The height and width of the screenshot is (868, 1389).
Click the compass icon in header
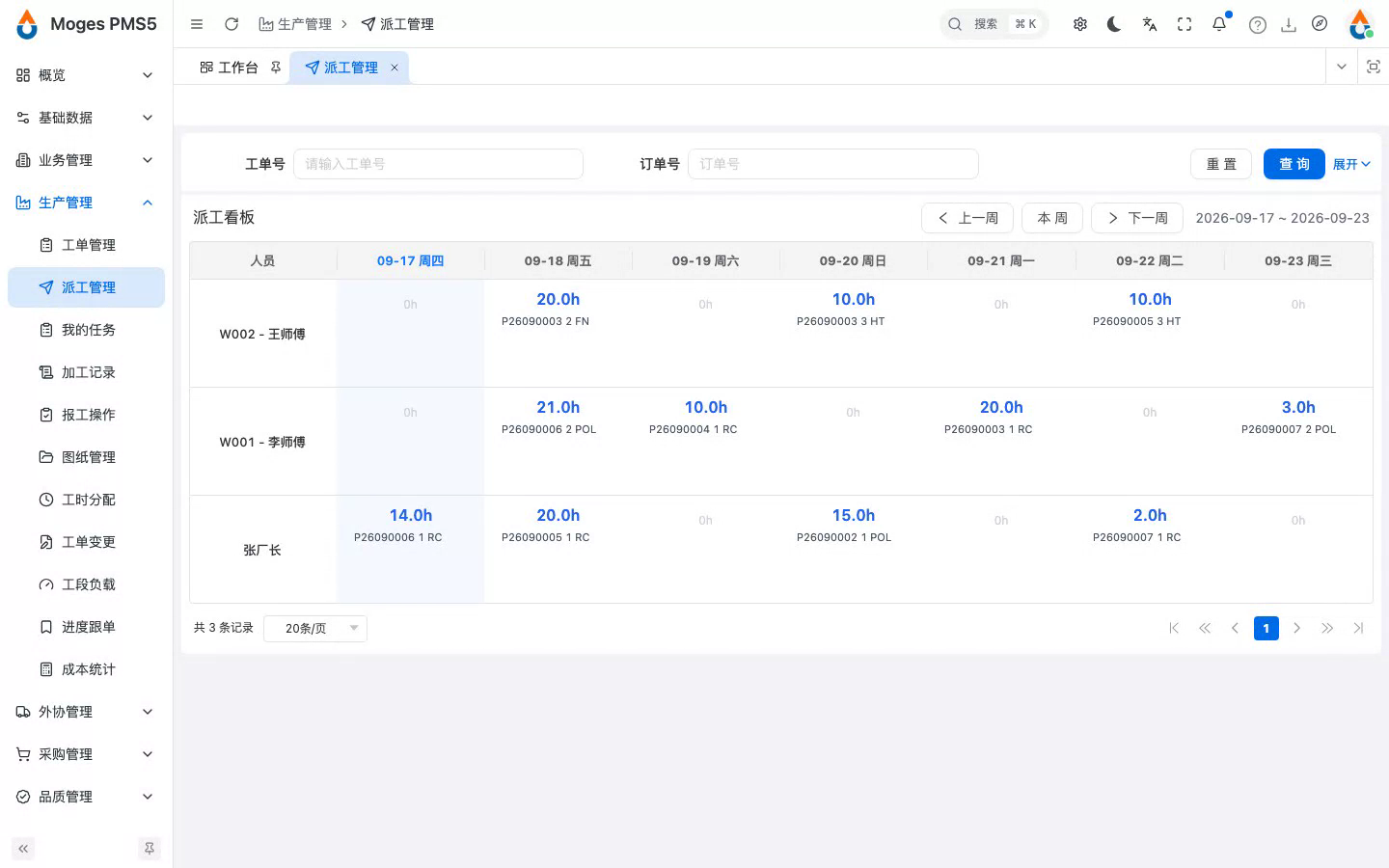(1320, 24)
